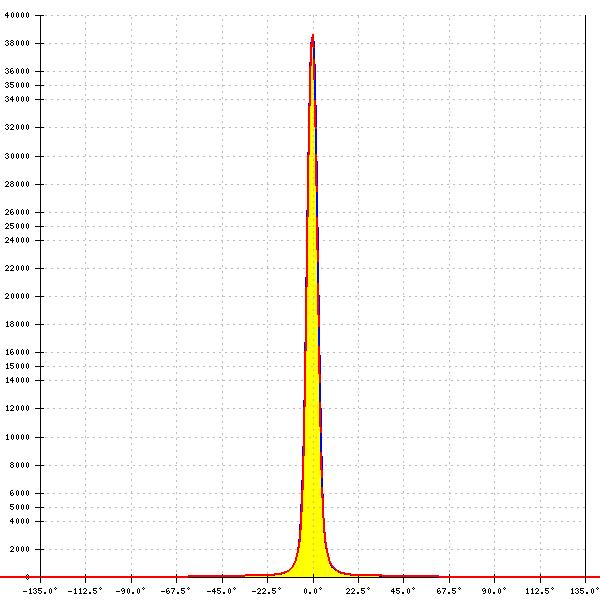The height and width of the screenshot is (600, 600).
Task: Click the -135.0° x-axis label
Action: [40, 591]
